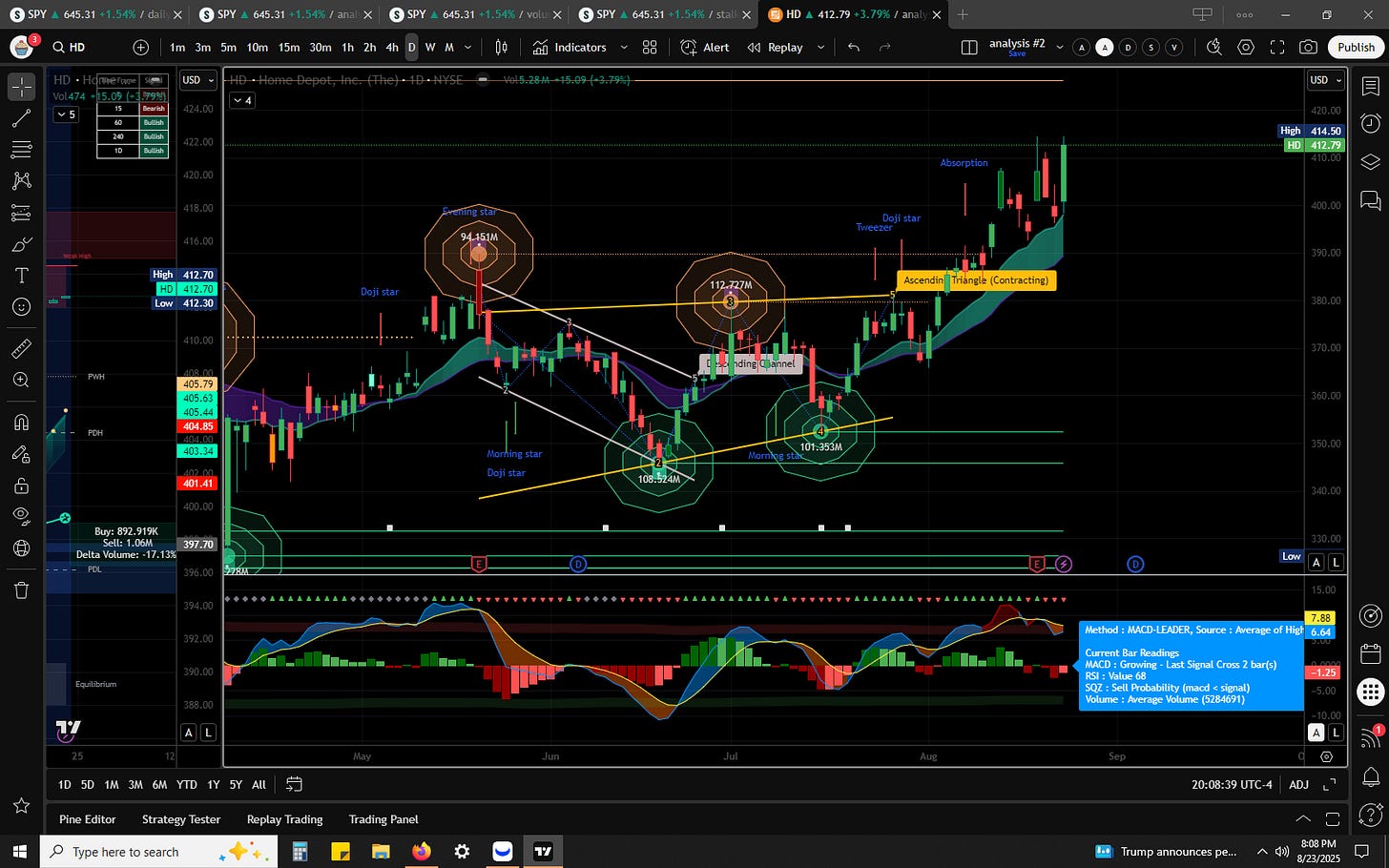The image size is (1389, 868).
Task: Take a chart snapshot with camera icon
Action: tap(1309, 47)
